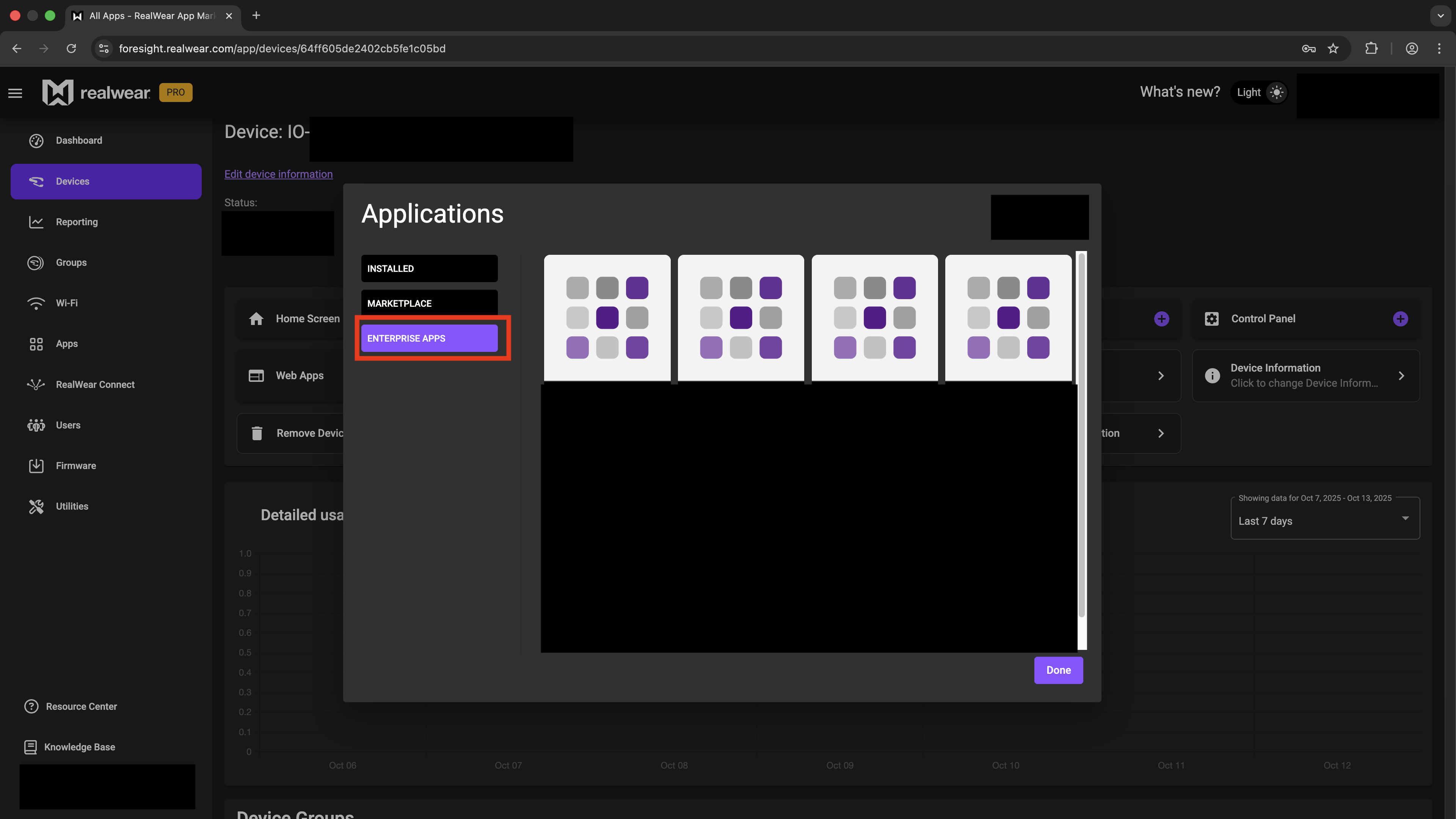Image resolution: width=1456 pixels, height=819 pixels.
Task: Open new browser tab
Action: point(256,15)
